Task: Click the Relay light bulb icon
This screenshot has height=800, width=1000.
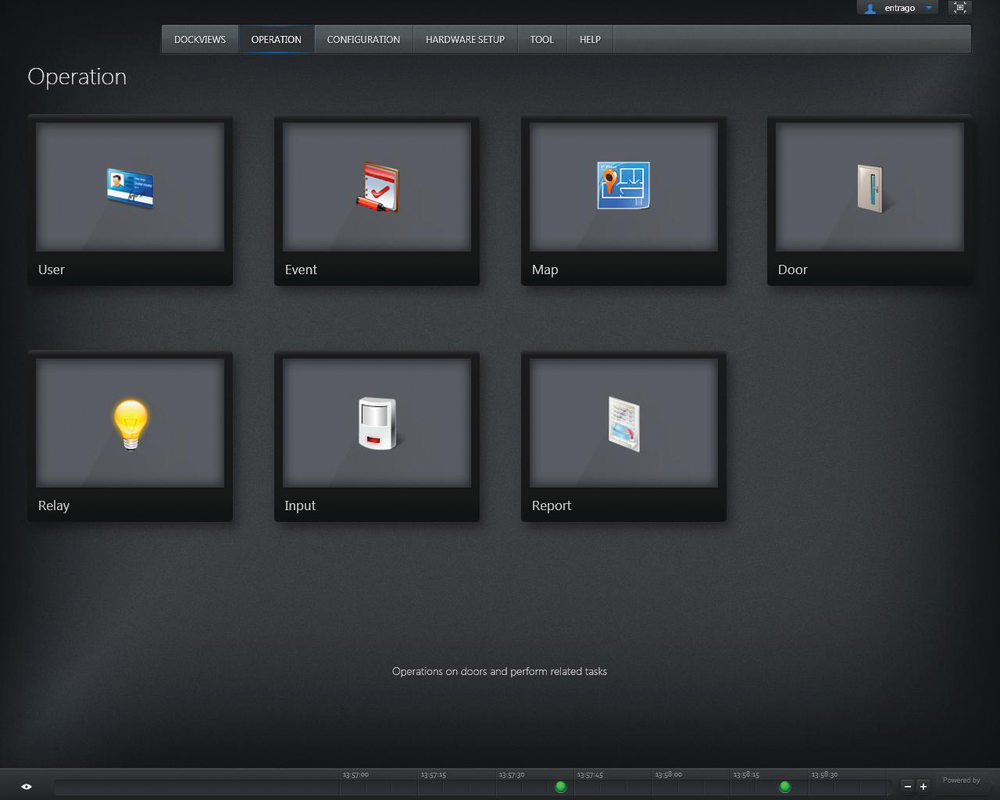Action: click(130, 424)
